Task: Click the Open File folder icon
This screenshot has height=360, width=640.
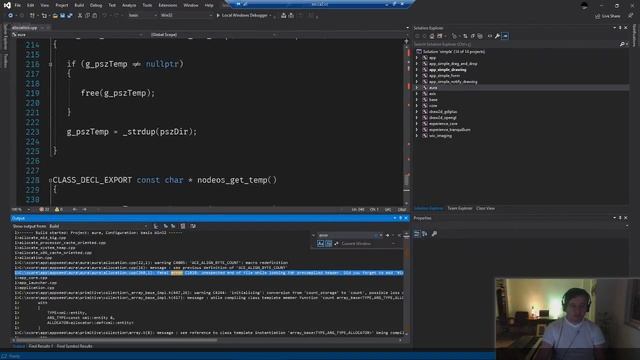Action: (x=55, y=16)
